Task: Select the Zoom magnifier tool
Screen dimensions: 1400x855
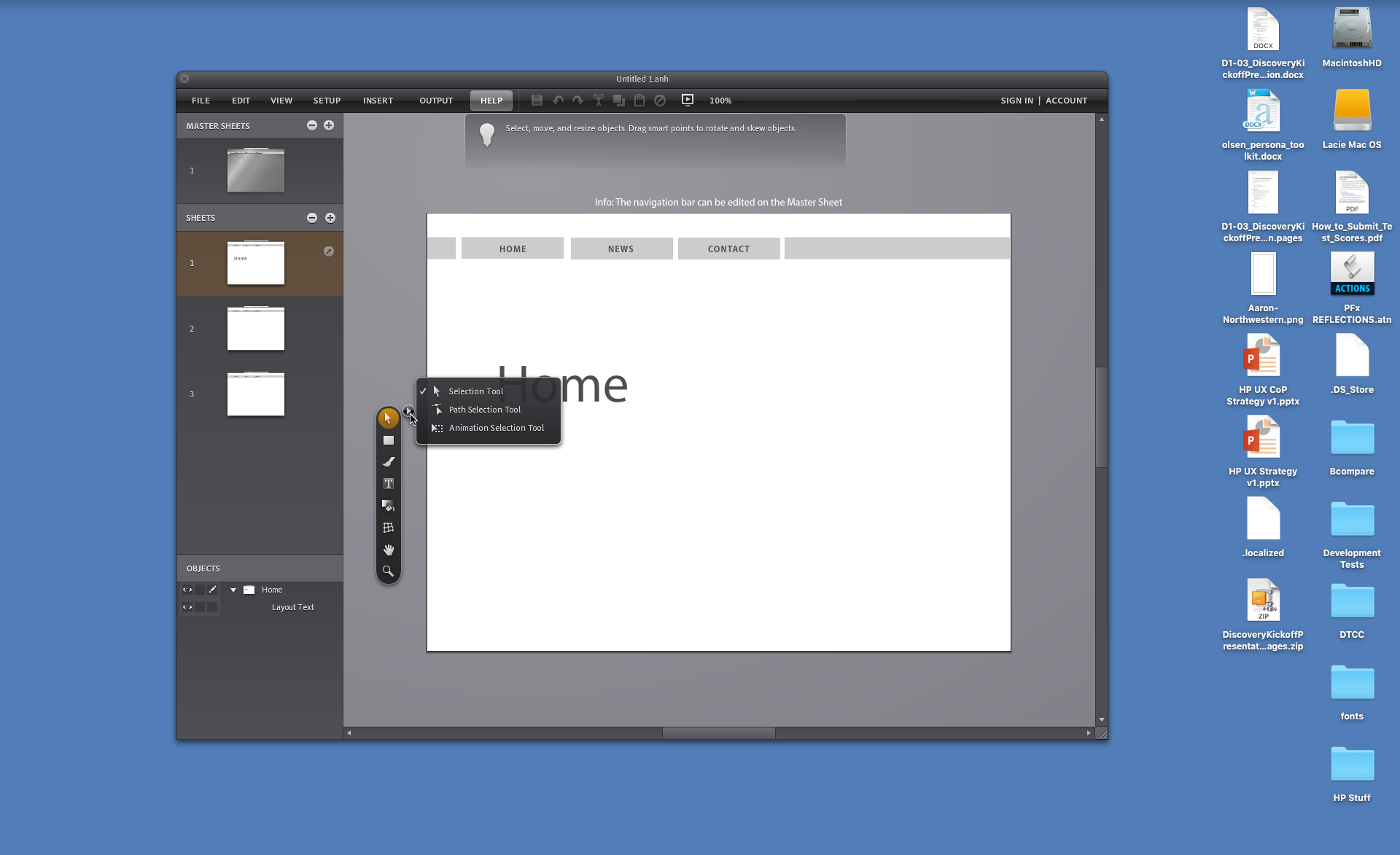Action: pos(388,571)
